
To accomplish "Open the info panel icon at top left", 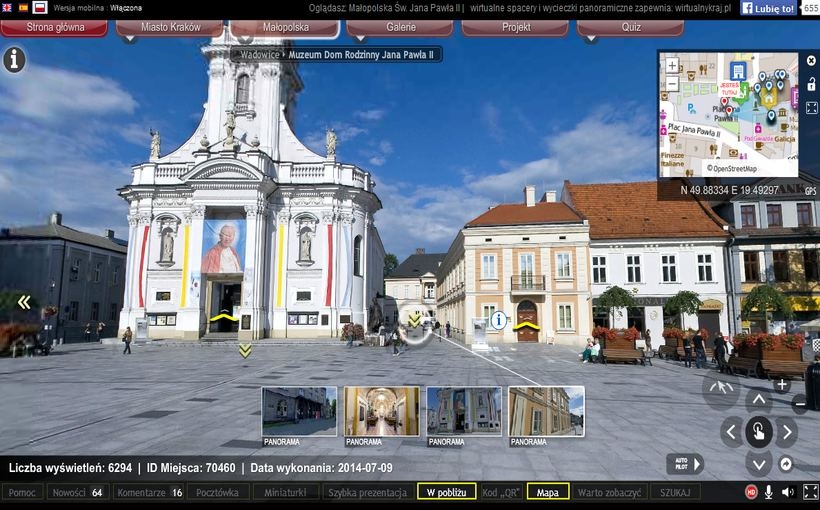I will (x=14, y=59).
